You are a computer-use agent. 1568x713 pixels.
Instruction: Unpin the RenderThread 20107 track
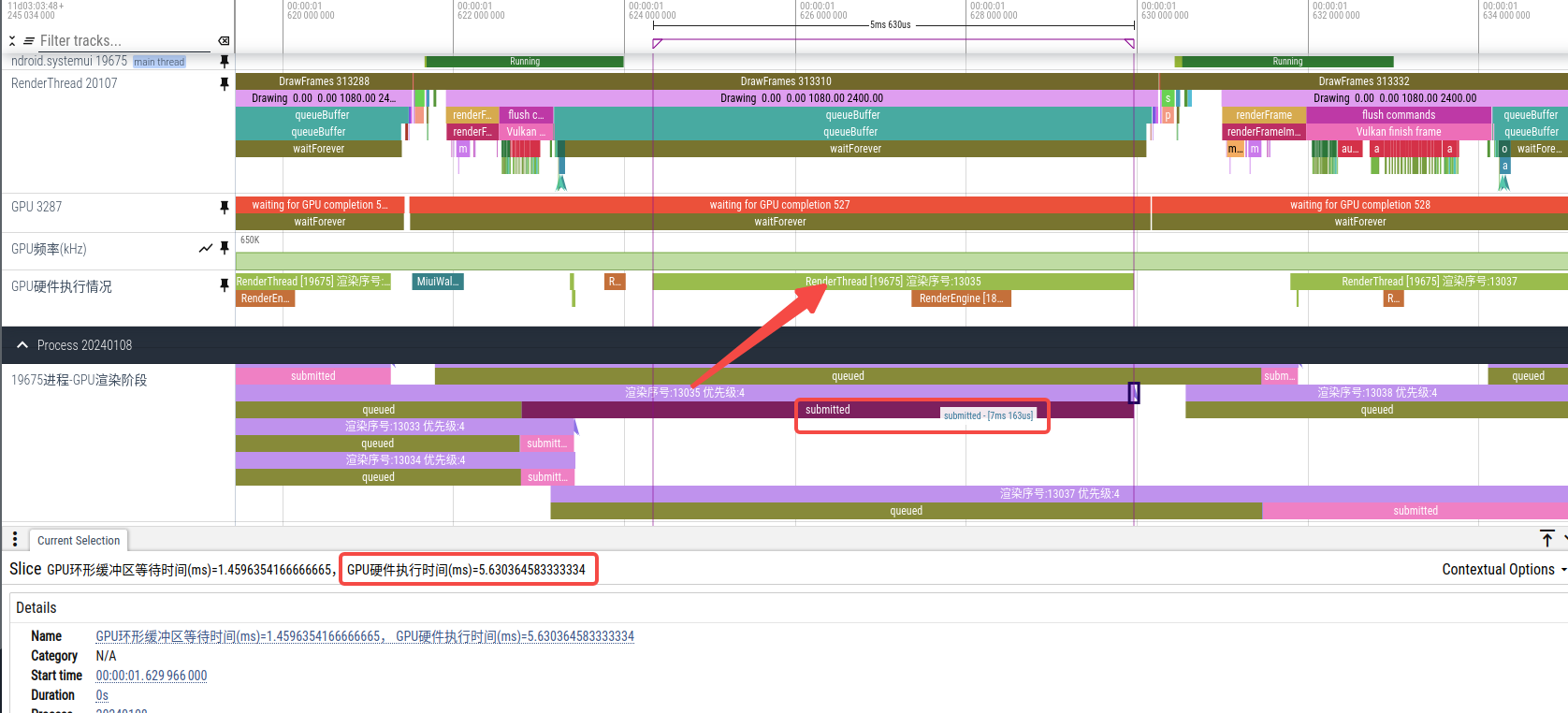[x=225, y=83]
